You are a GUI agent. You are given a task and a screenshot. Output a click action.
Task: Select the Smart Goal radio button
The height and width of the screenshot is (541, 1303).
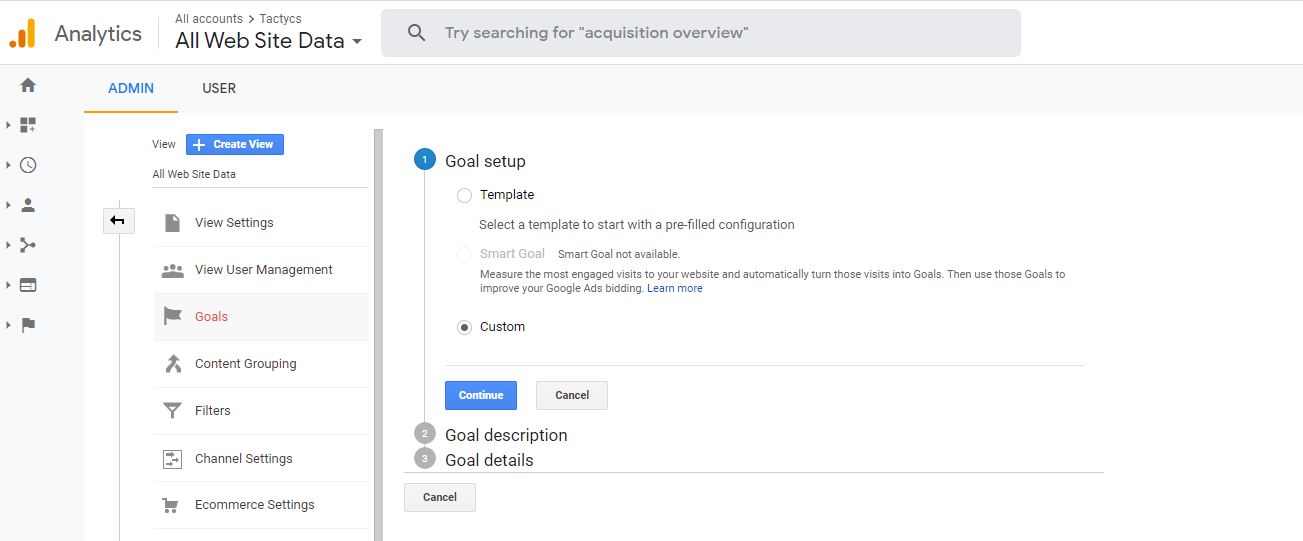[x=464, y=254]
